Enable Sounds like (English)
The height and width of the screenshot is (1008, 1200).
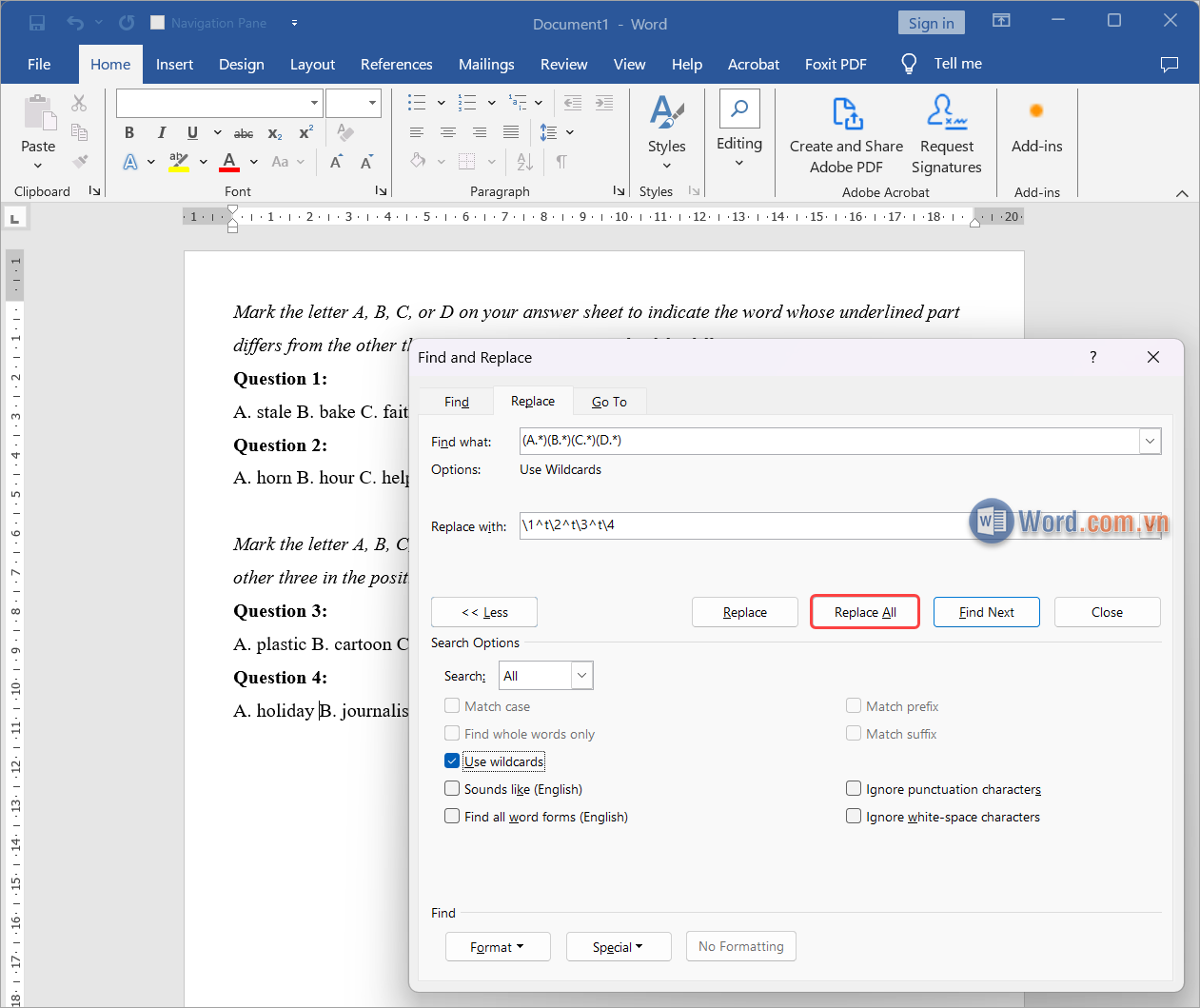(x=452, y=789)
